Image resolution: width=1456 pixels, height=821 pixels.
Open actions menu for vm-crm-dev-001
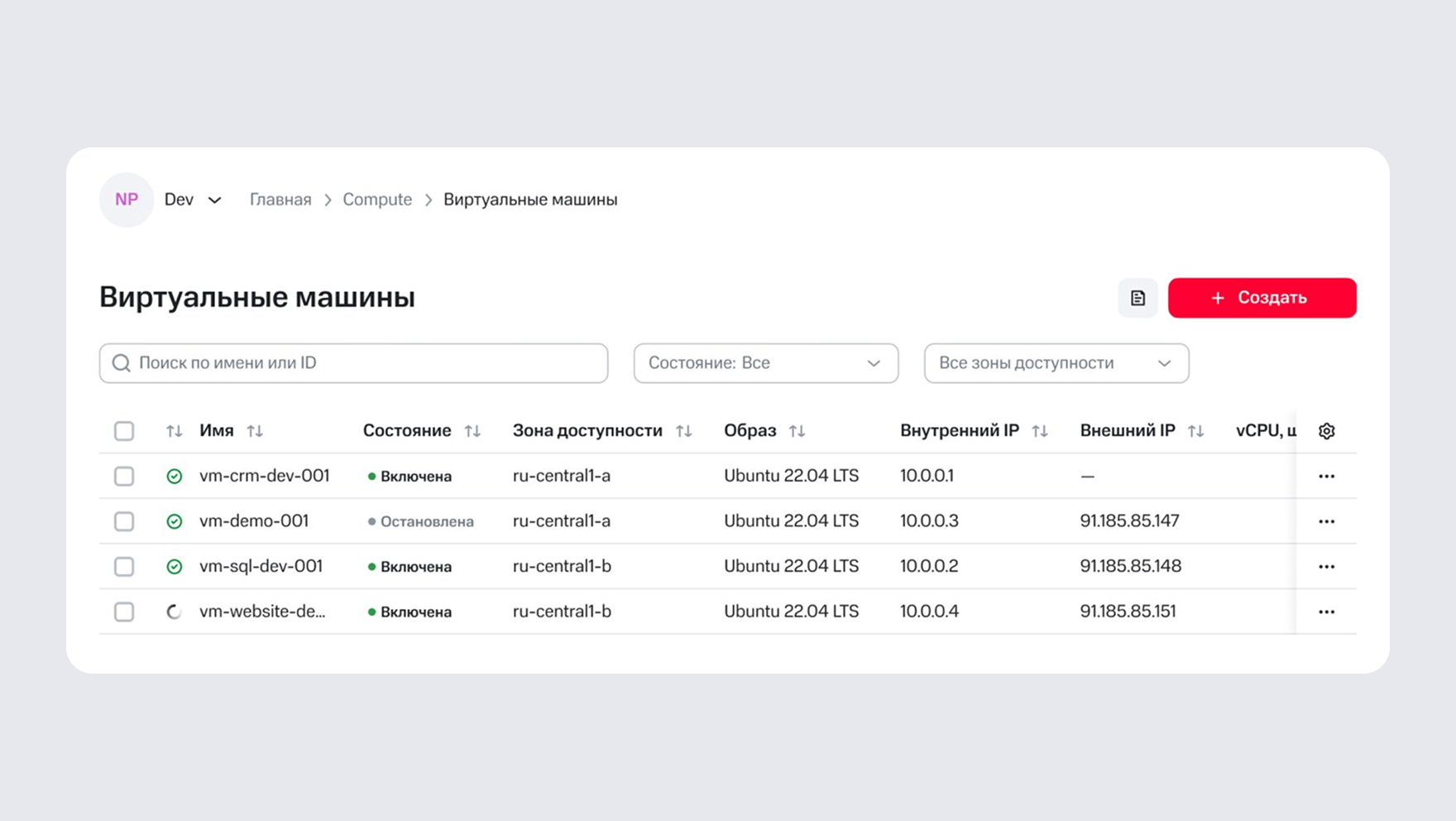click(1326, 477)
